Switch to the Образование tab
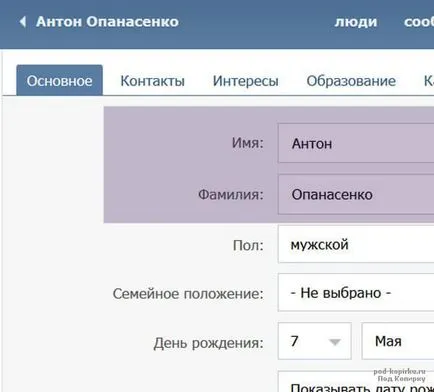The height and width of the screenshot is (392, 434). click(x=351, y=81)
